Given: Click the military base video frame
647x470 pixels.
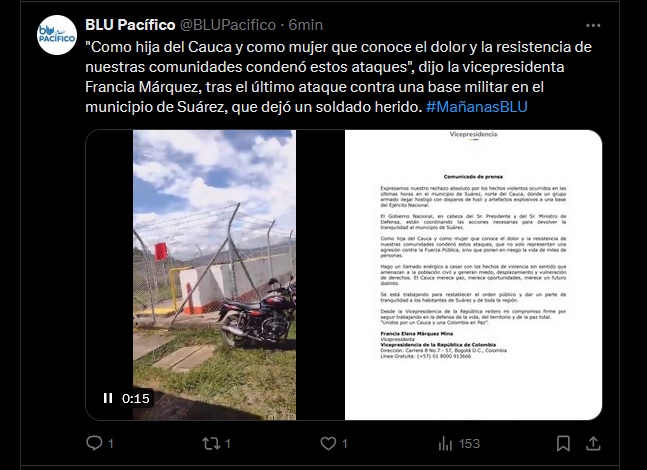Looking at the screenshot, I should click(x=214, y=275).
